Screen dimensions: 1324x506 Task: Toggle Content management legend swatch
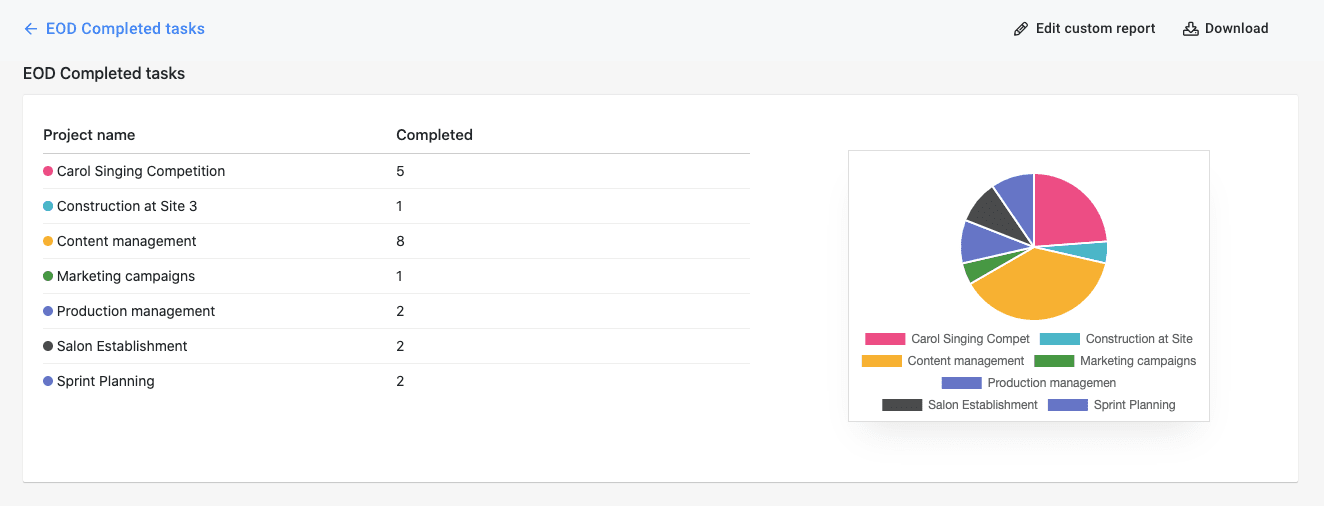[881, 361]
